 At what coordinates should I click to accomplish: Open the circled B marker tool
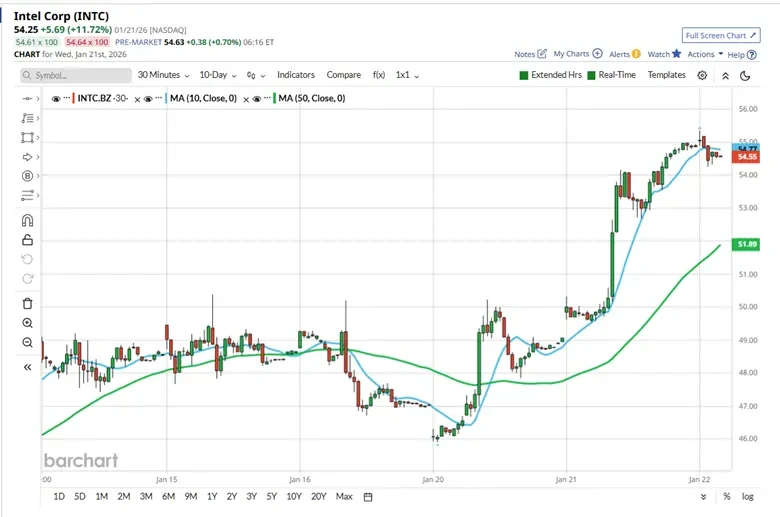27,176
